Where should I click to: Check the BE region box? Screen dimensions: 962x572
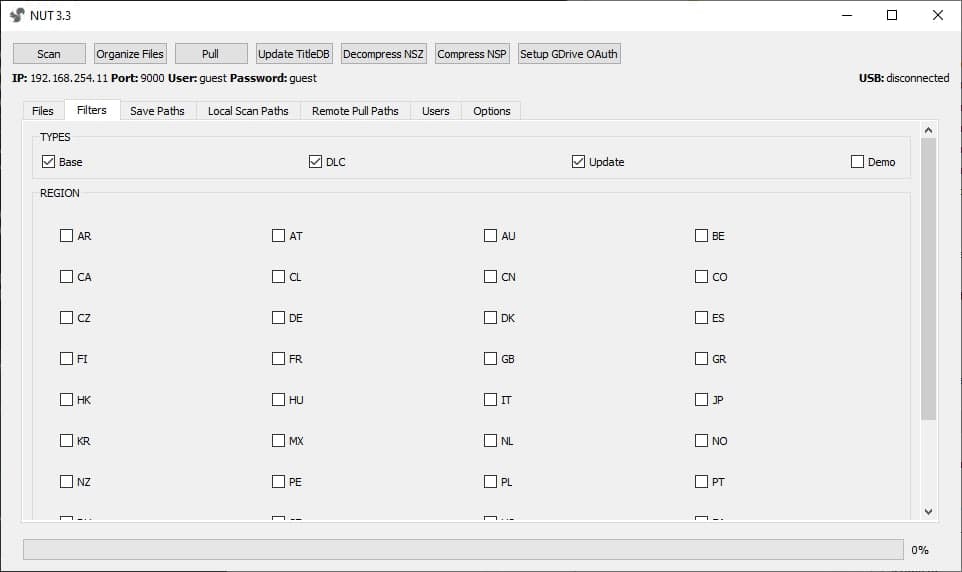(701, 236)
